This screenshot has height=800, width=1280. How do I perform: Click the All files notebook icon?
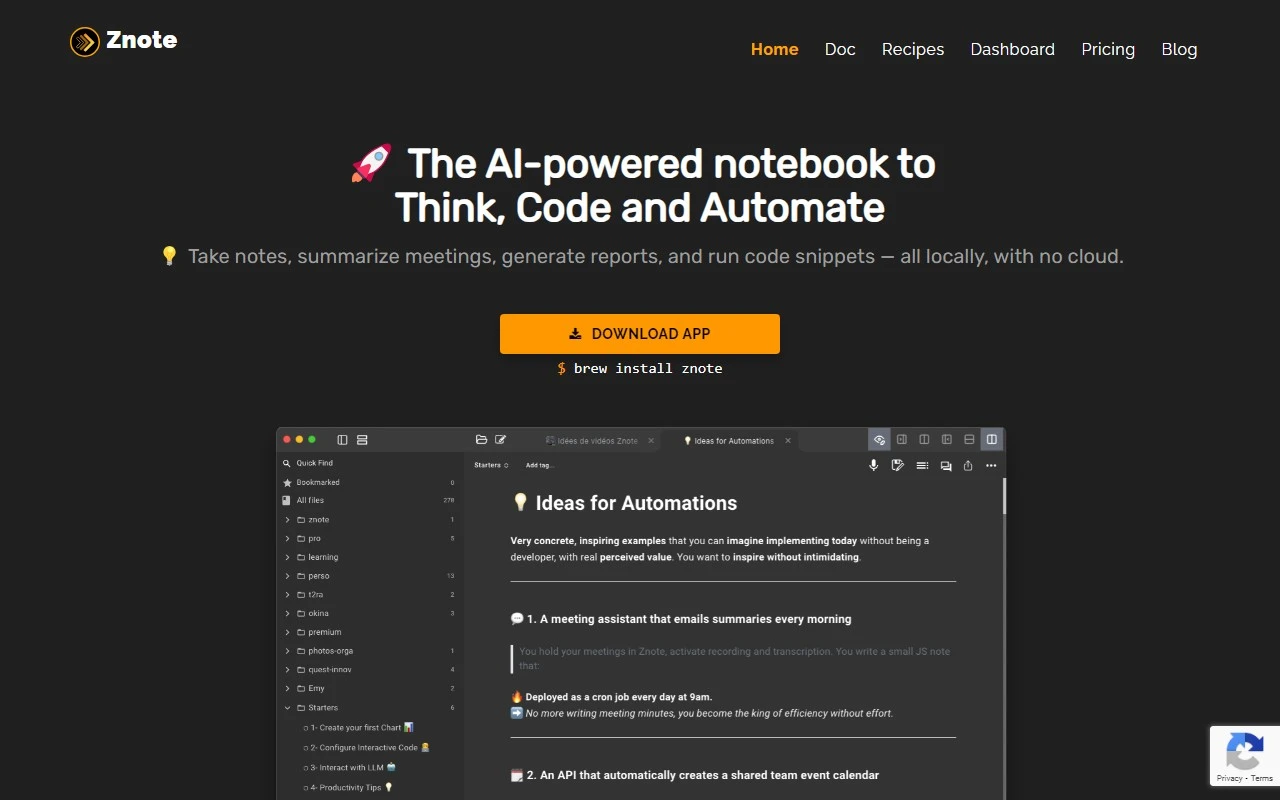coord(287,500)
